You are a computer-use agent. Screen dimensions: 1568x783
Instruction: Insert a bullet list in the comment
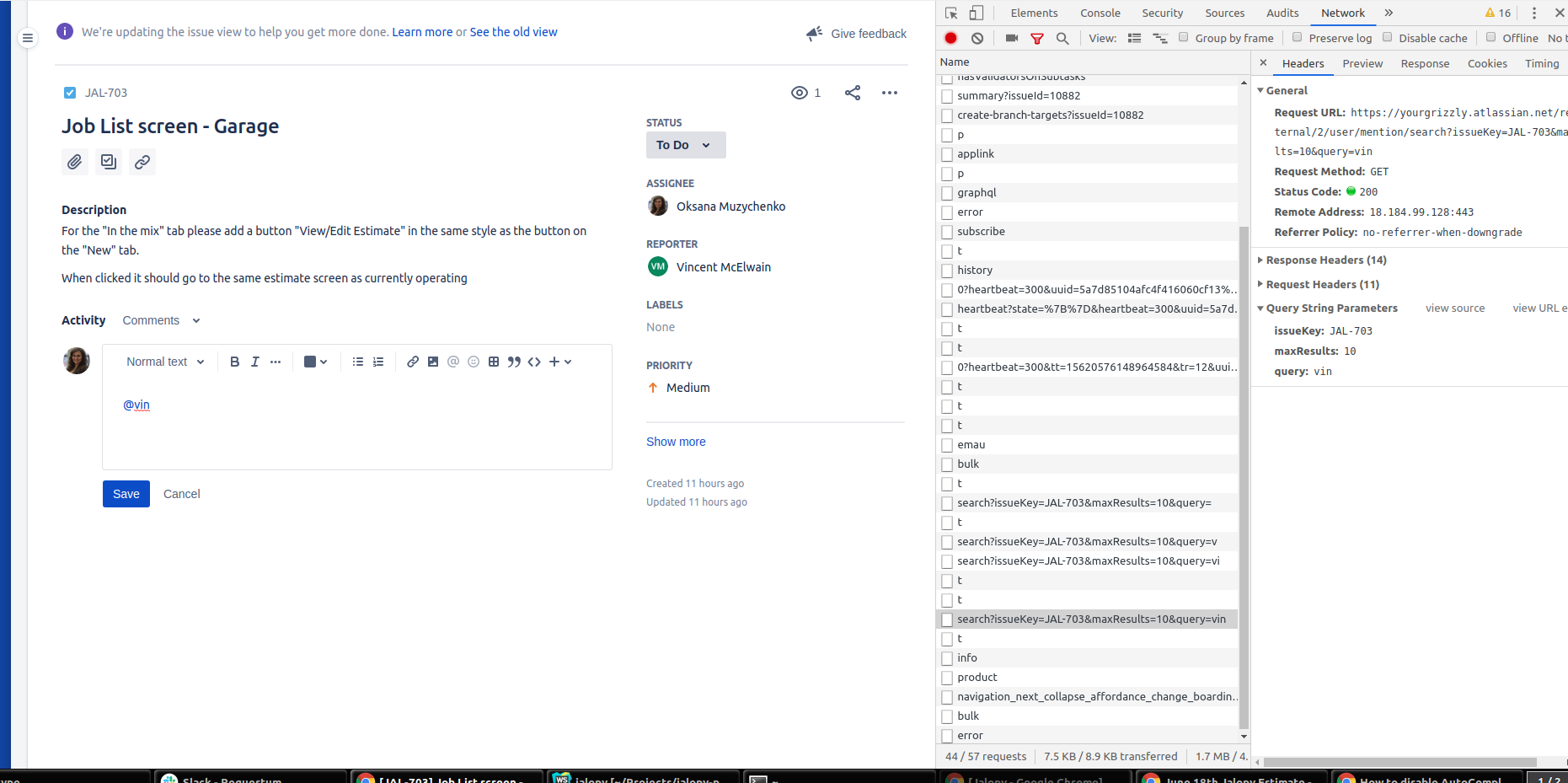pos(358,362)
